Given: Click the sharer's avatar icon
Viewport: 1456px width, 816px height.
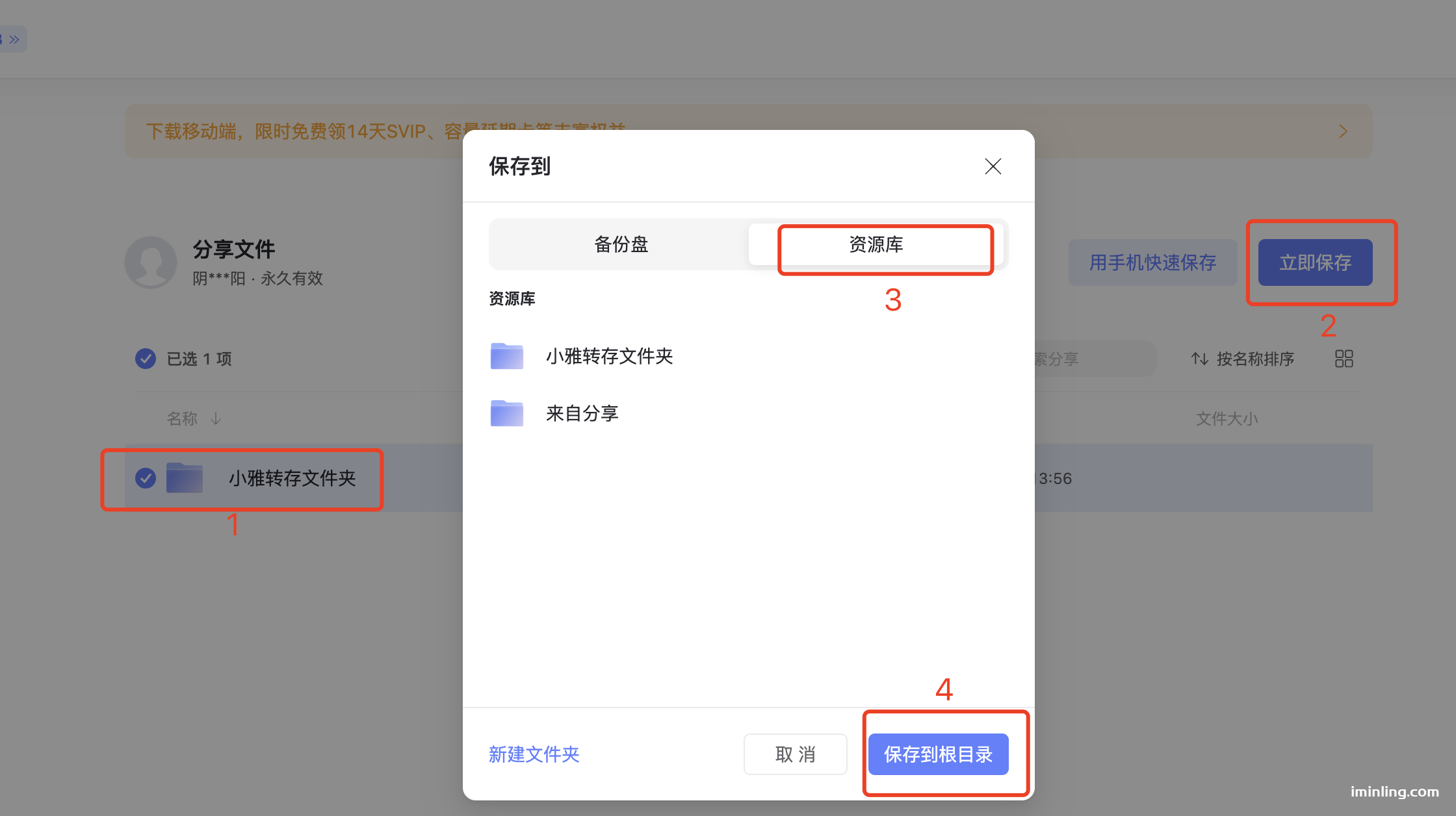Looking at the screenshot, I should [151, 262].
